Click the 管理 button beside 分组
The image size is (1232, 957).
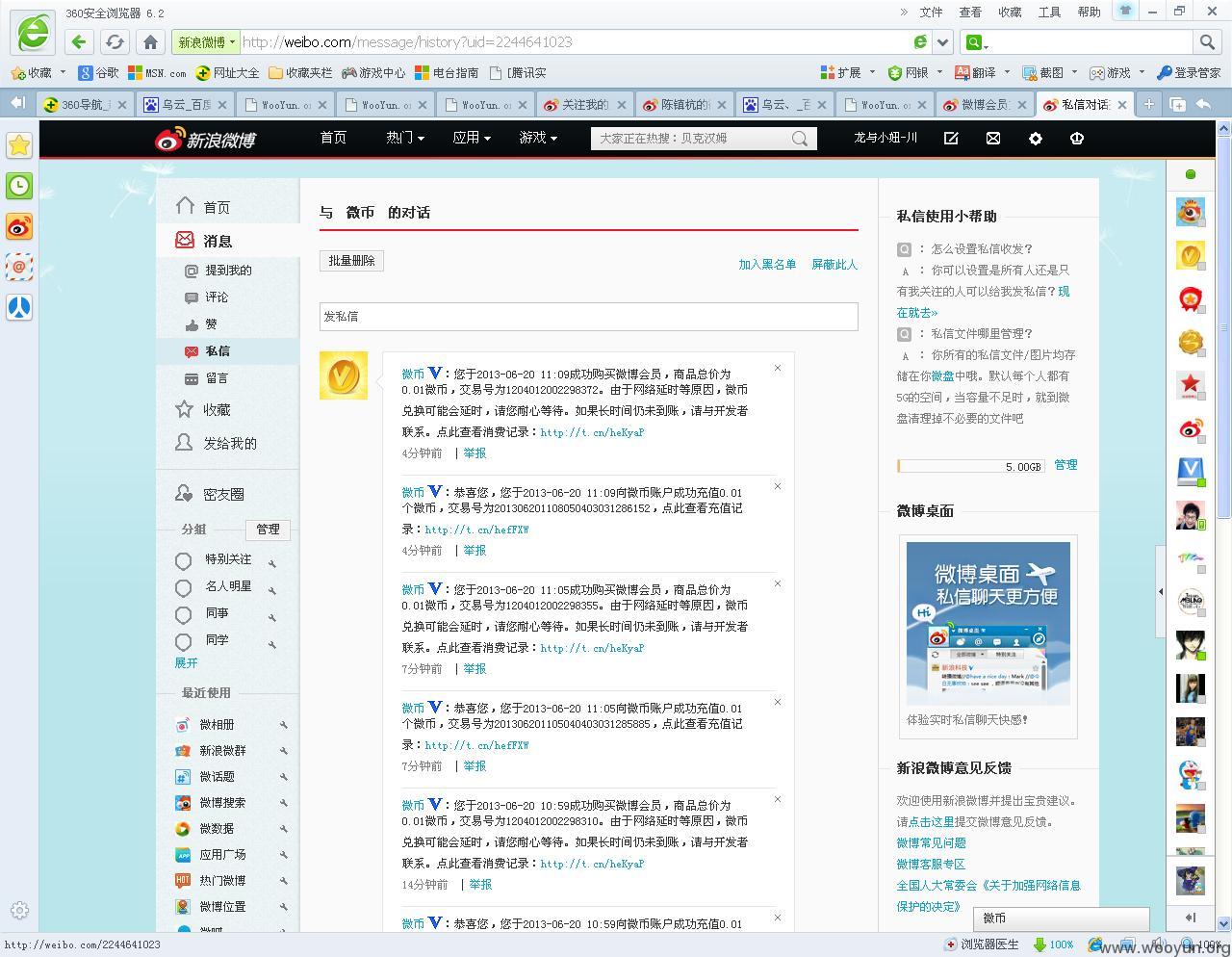click(268, 530)
